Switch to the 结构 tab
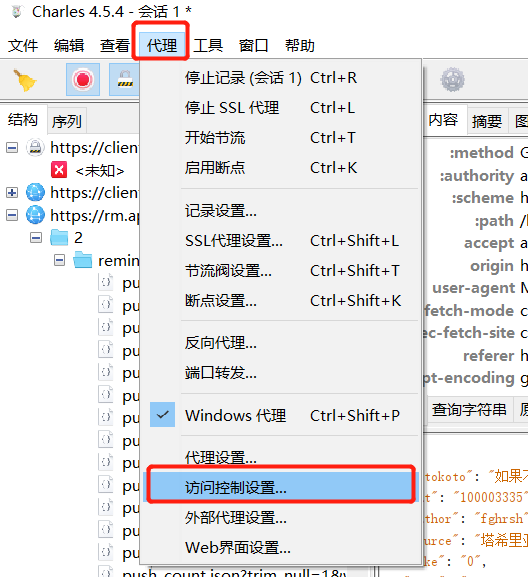 [23, 120]
